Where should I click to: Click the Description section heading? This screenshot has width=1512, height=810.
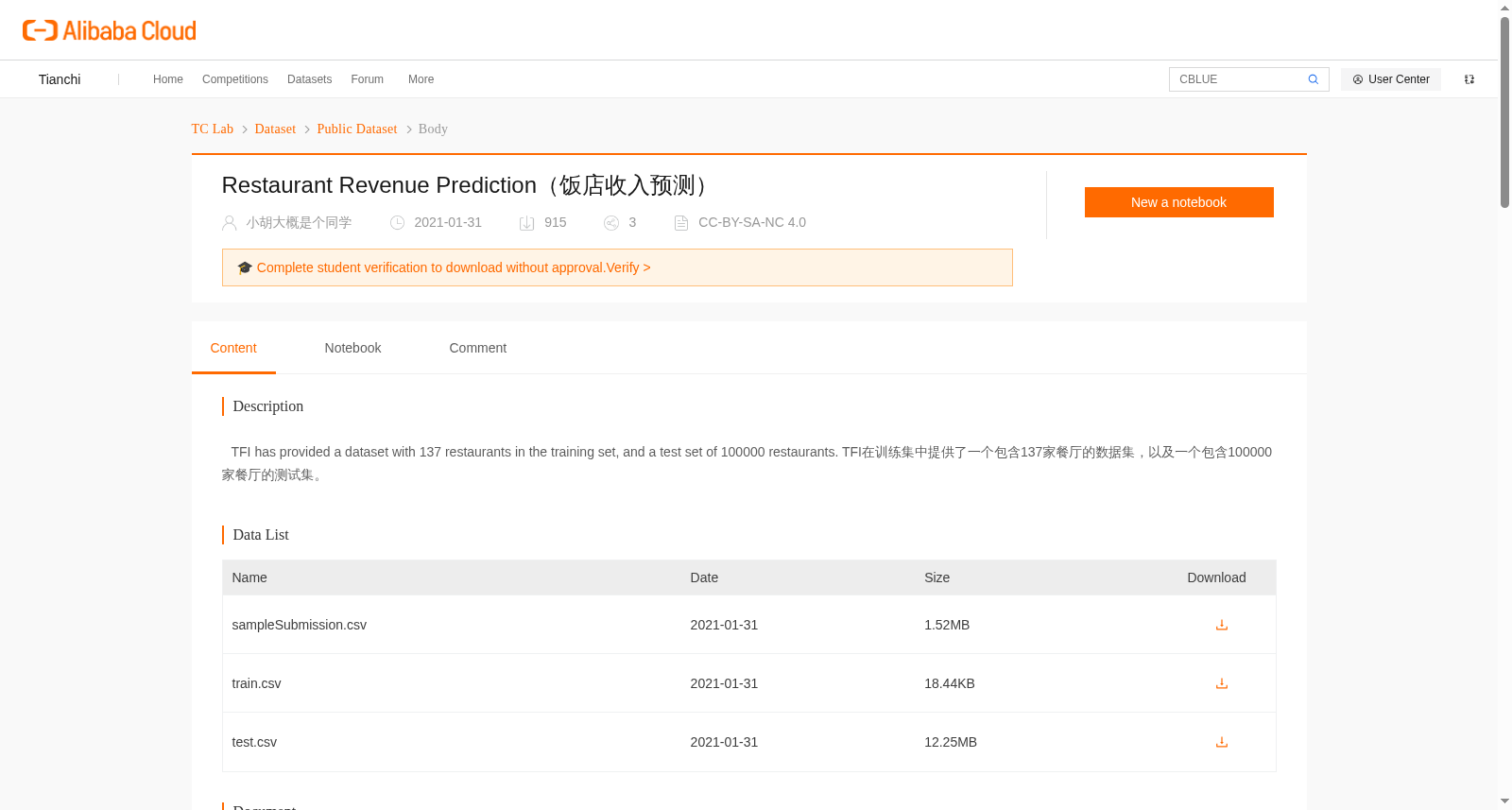(x=268, y=406)
